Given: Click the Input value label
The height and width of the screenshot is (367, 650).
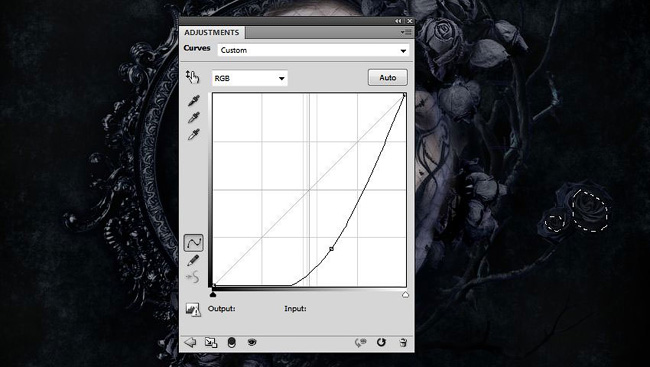Looking at the screenshot, I should tap(295, 309).
